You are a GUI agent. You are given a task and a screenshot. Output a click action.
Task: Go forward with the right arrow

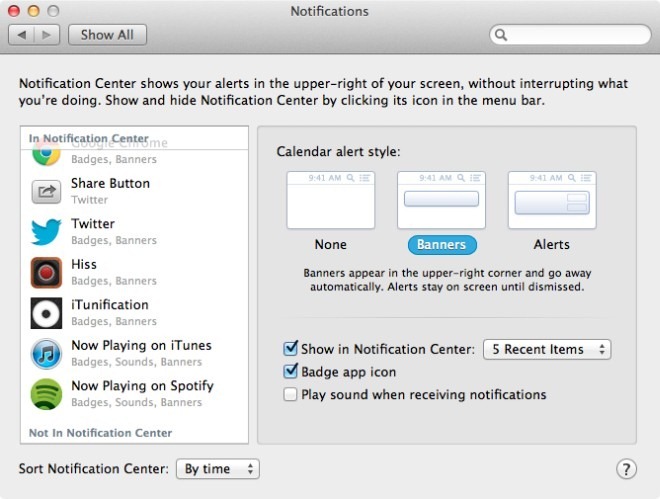(x=47, y=35)
